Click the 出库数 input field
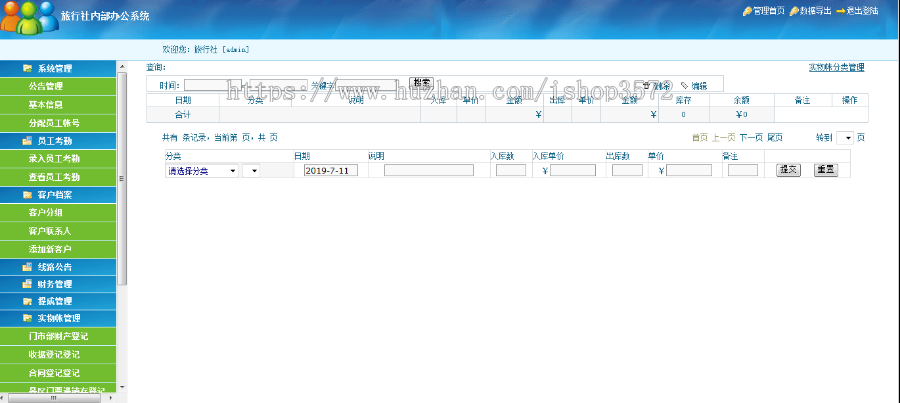Viewport: 900px width, 403px height. coord(627,170)
